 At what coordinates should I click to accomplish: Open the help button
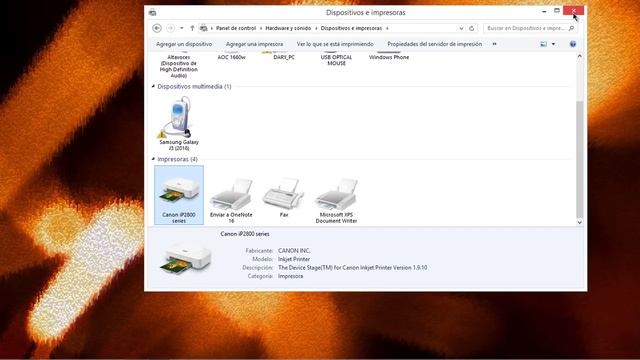tap(573, 44)
